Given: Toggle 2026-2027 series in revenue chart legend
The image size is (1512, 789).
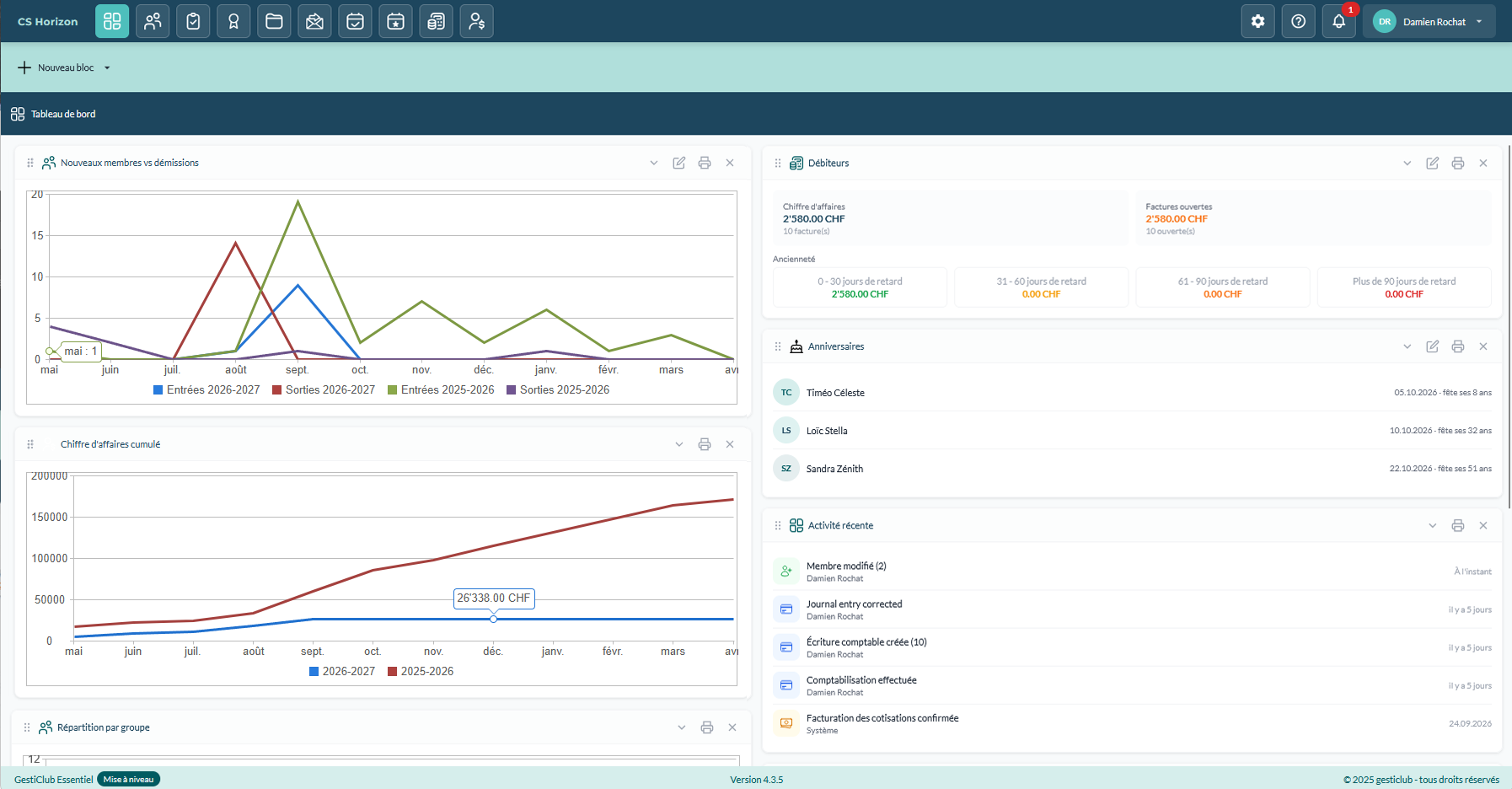Looking at the screenshot, I should (342, 671).
